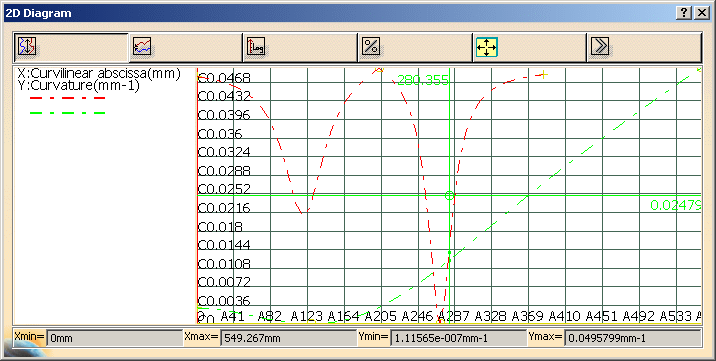The image size is (716, 361).
Task: Toggle the vertical logarithmic scale icon
Action: click(x=256, y=47)
